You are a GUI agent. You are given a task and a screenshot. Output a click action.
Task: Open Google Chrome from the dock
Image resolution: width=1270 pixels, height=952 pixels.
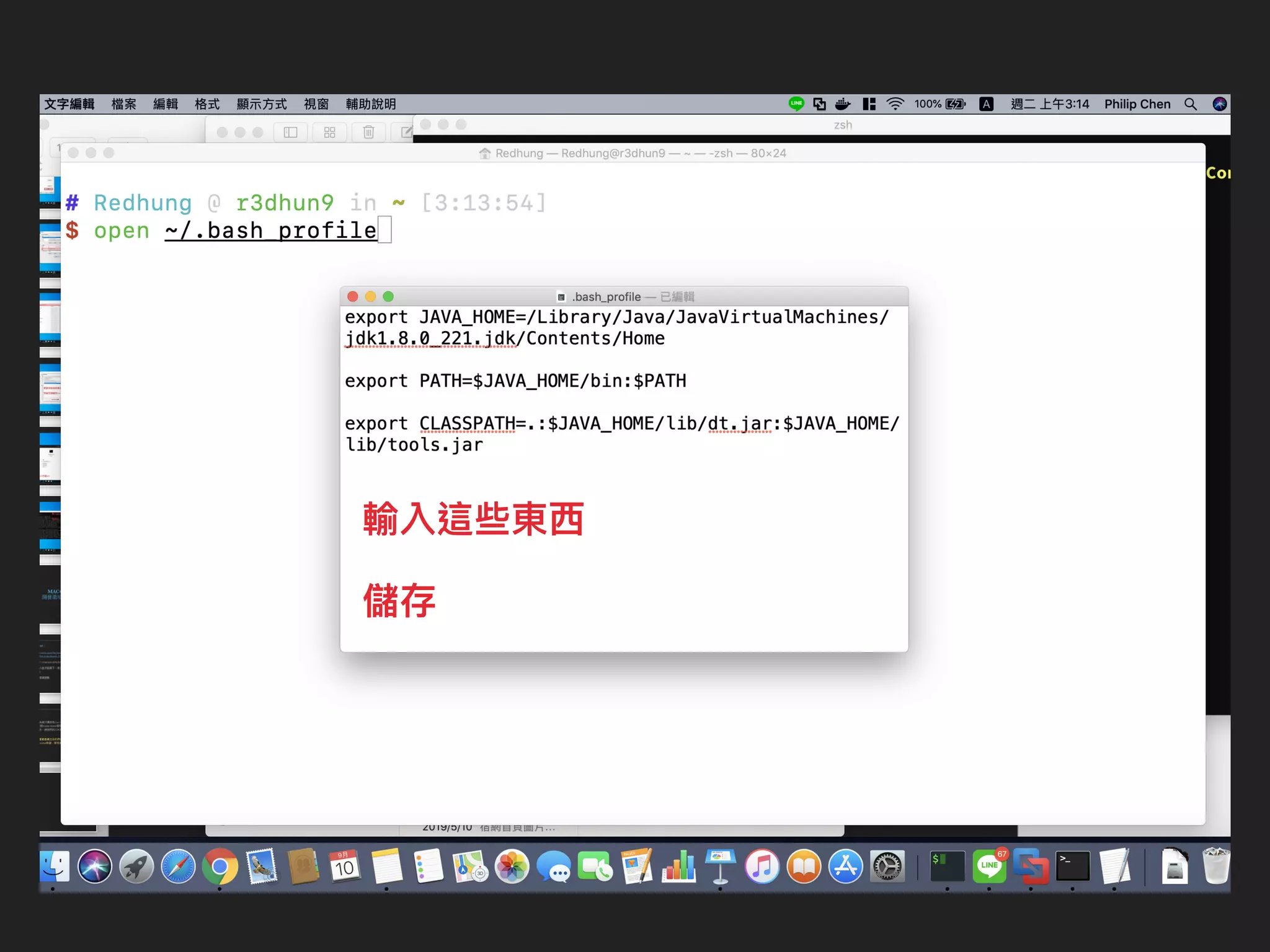[220, 866]
